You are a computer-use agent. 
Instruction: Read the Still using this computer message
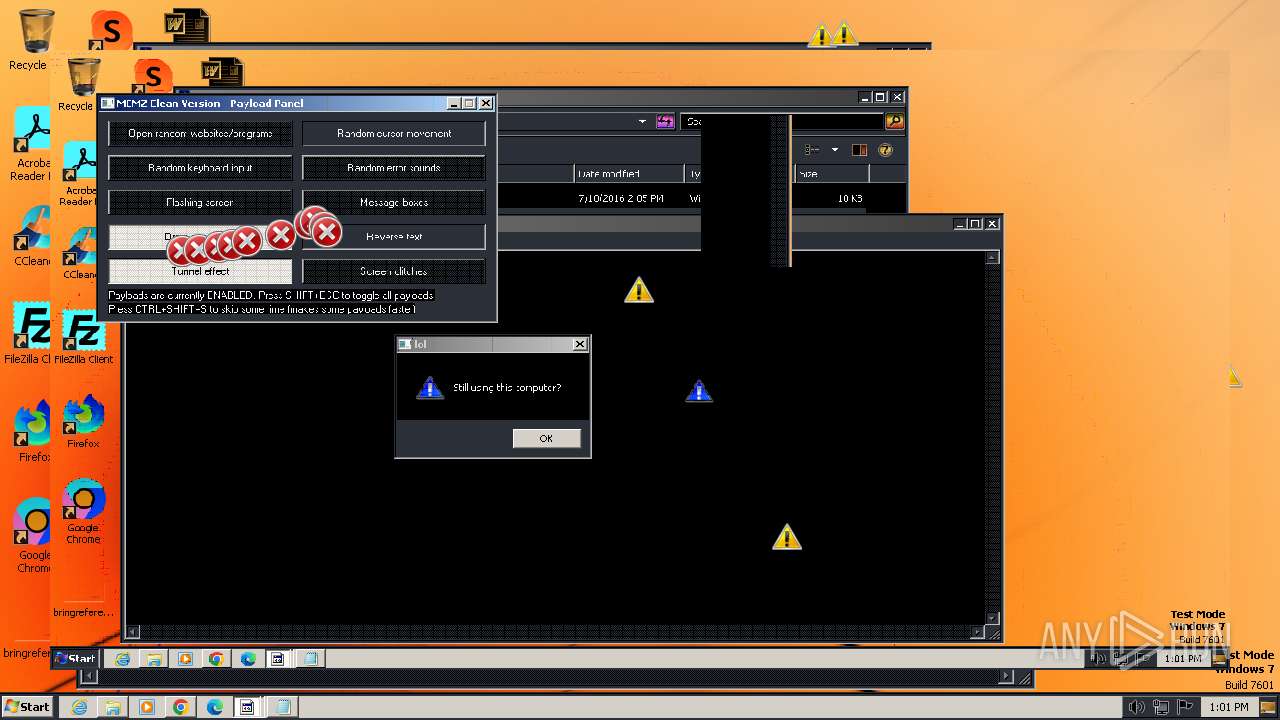coord(507,388)
